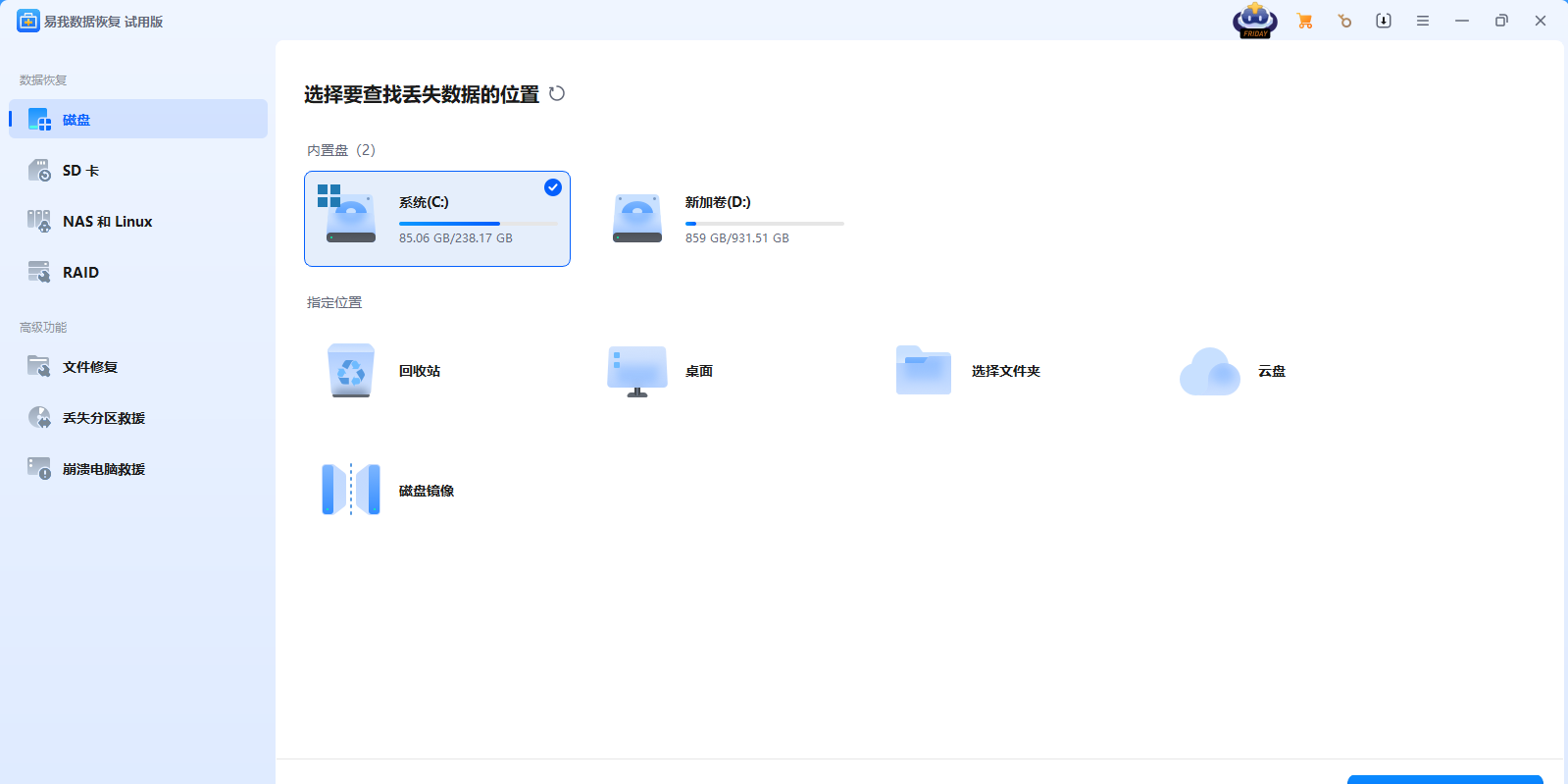Click the 新加卷(D:) usage progress bar

pos(765,224)
